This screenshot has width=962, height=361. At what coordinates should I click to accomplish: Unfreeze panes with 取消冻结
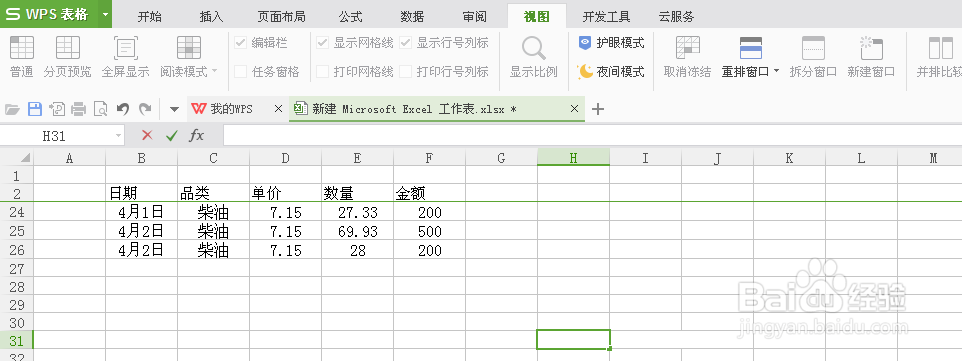[687, 56]
